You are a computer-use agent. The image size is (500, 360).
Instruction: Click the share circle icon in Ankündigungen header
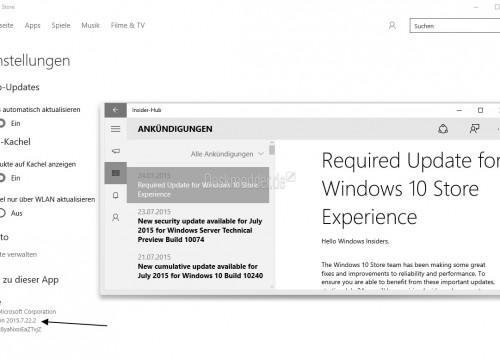point(443,129)
